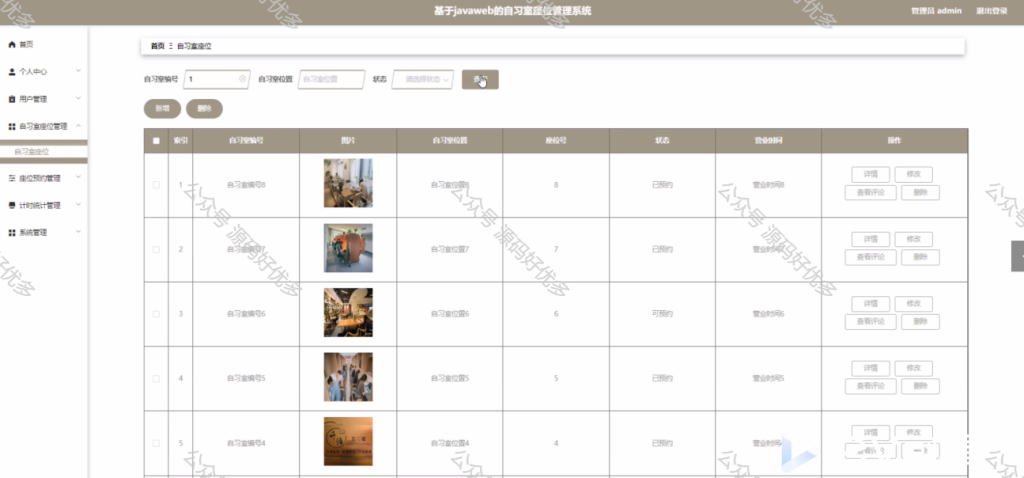Click 修改 for row 自习室编号5
Screen dimensions: 1024x478
click(x=914, y=368)
